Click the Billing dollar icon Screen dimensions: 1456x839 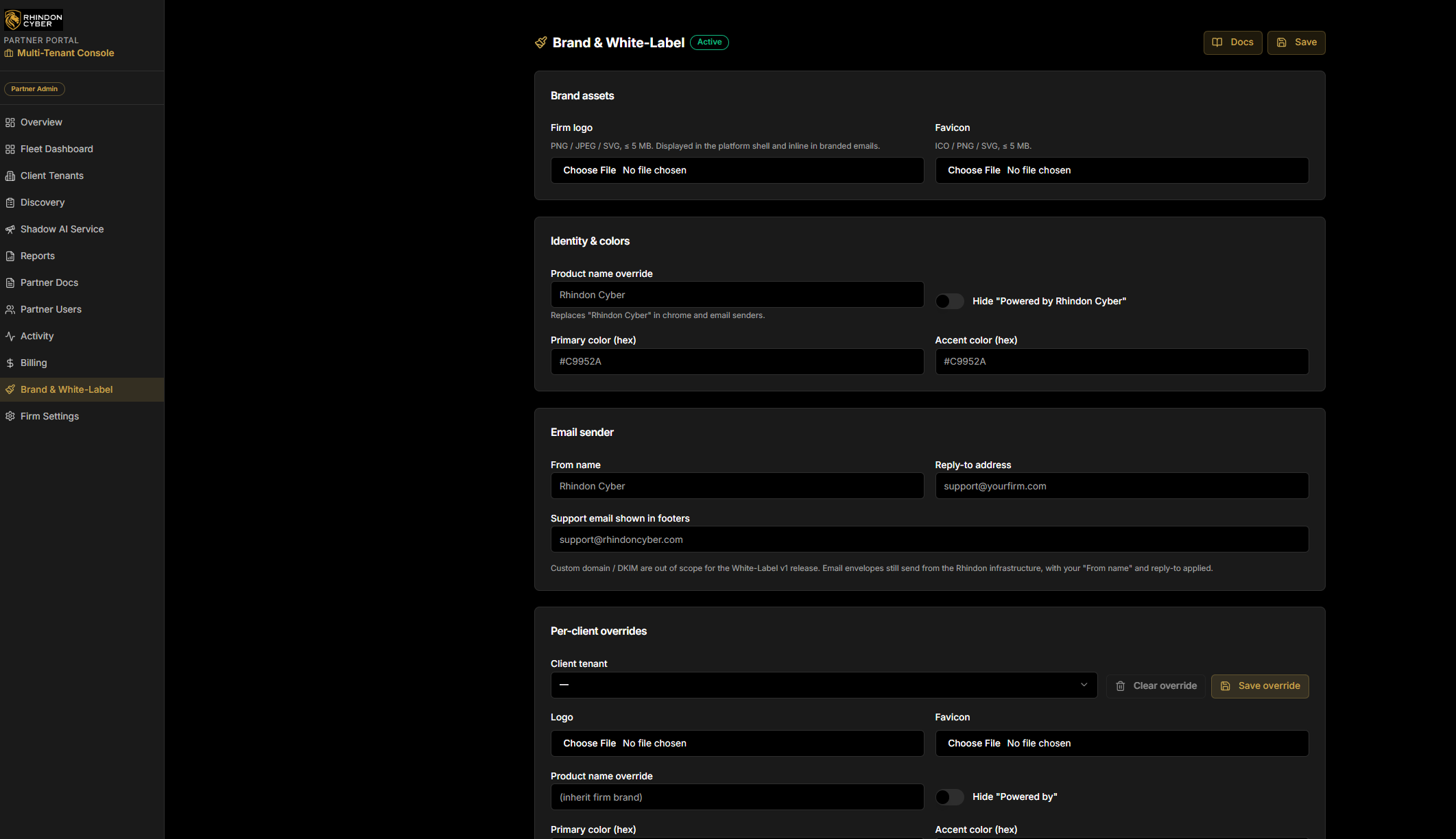[x=10, y=363]
